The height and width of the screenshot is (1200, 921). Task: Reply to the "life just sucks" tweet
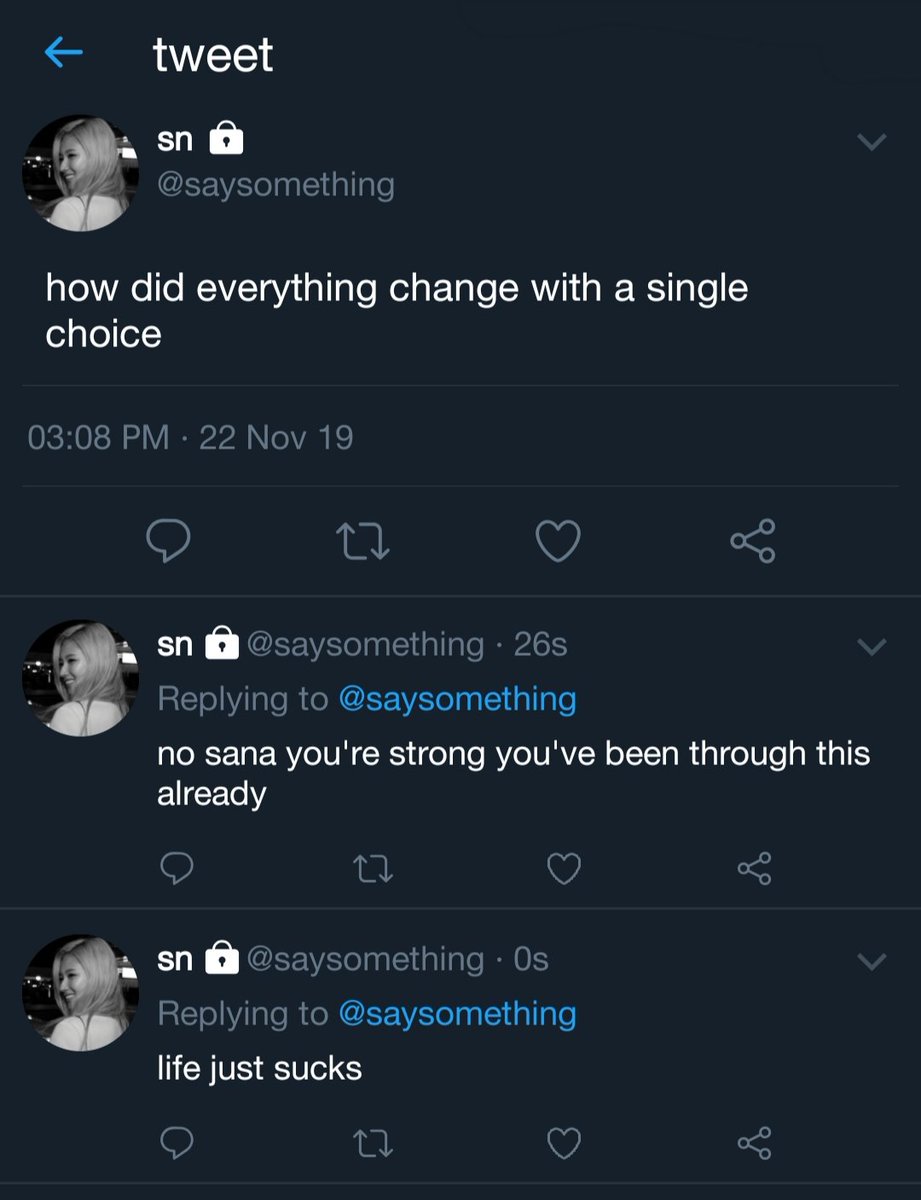pyautogui.click(x=177, y=1141)
